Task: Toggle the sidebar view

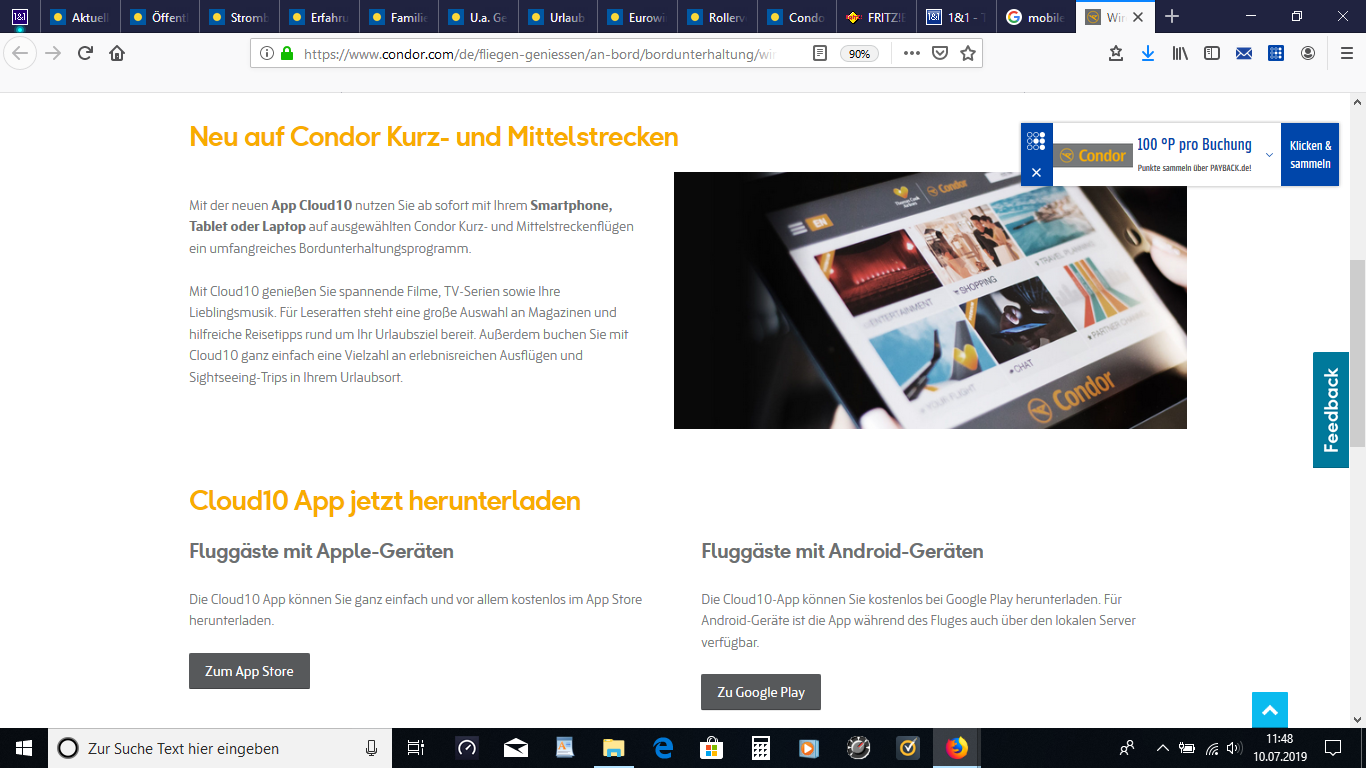Action: point(1212,53)
